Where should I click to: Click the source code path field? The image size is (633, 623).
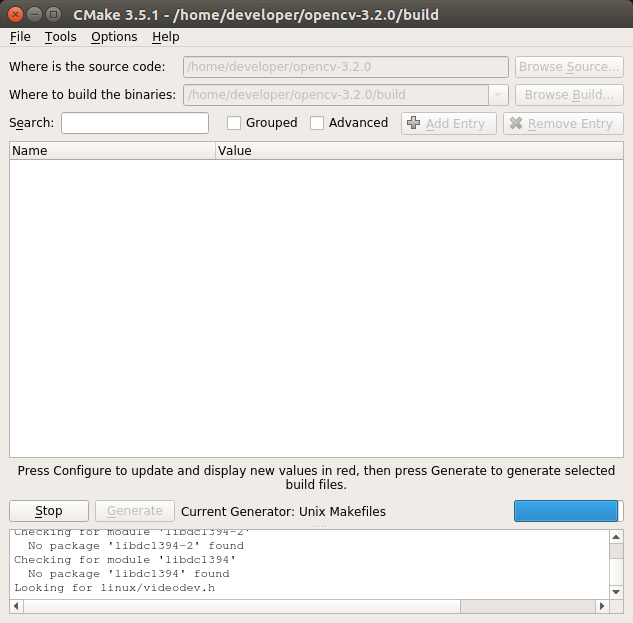click(x=346, y=67)
